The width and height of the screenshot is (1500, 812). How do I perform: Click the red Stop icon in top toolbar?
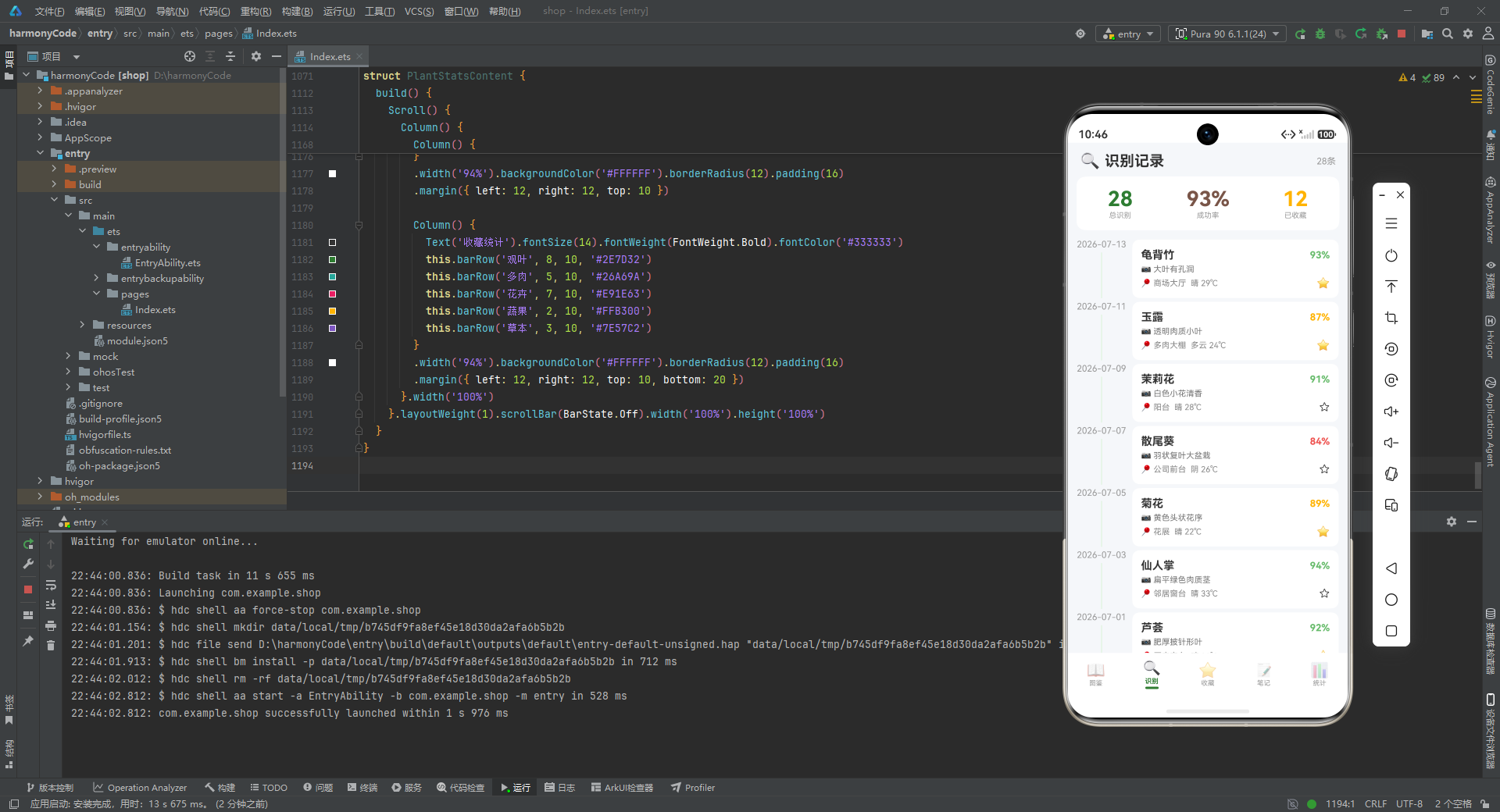coord(1402,34)
